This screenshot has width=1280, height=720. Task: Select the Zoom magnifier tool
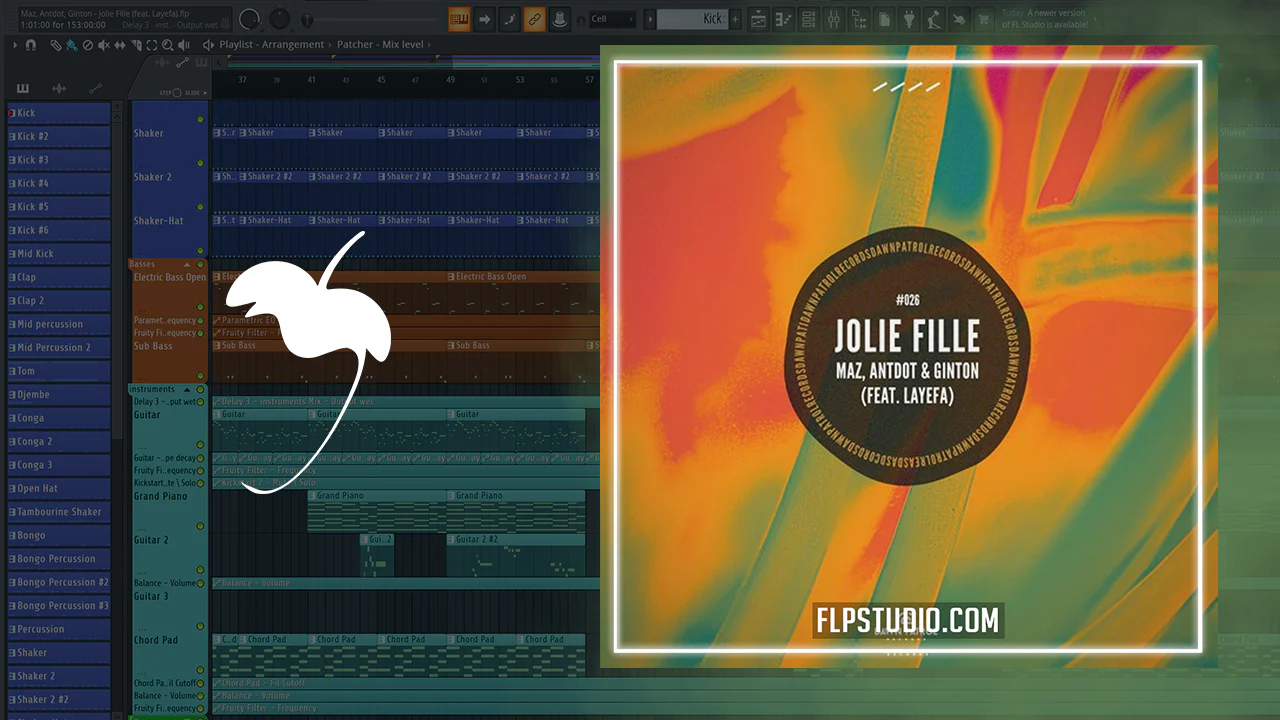click(x=168, y=45)
